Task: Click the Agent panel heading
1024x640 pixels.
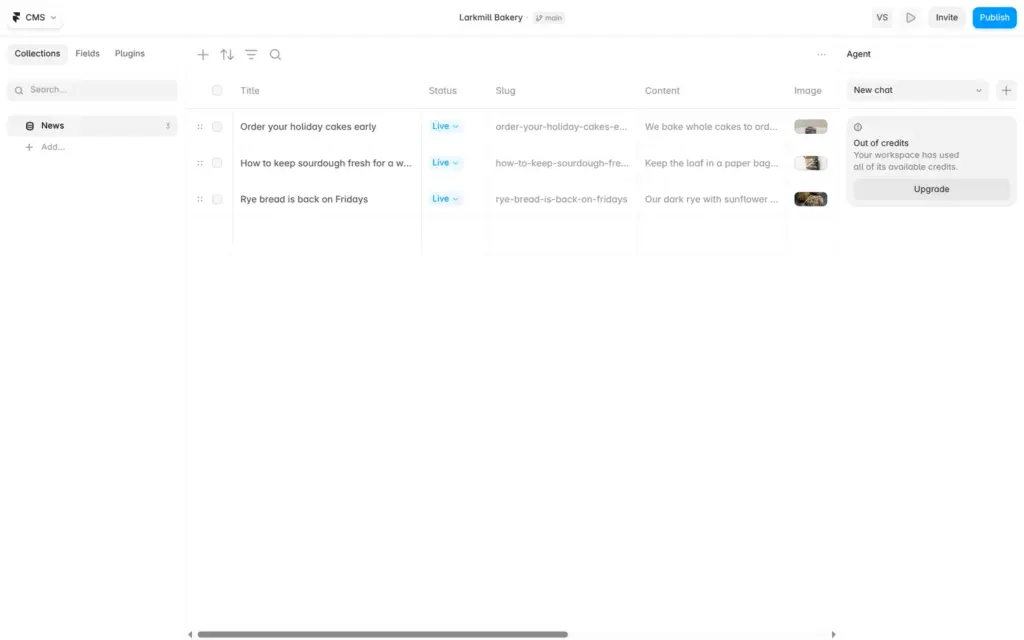Action: coord(858,54)
